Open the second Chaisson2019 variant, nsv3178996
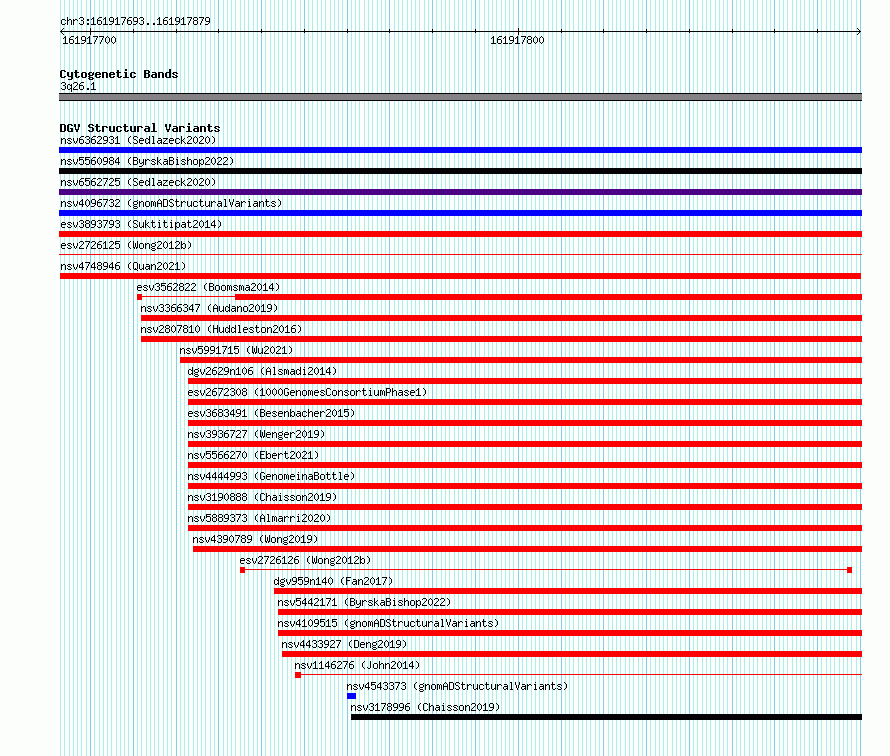 click(x=425, y=707)
